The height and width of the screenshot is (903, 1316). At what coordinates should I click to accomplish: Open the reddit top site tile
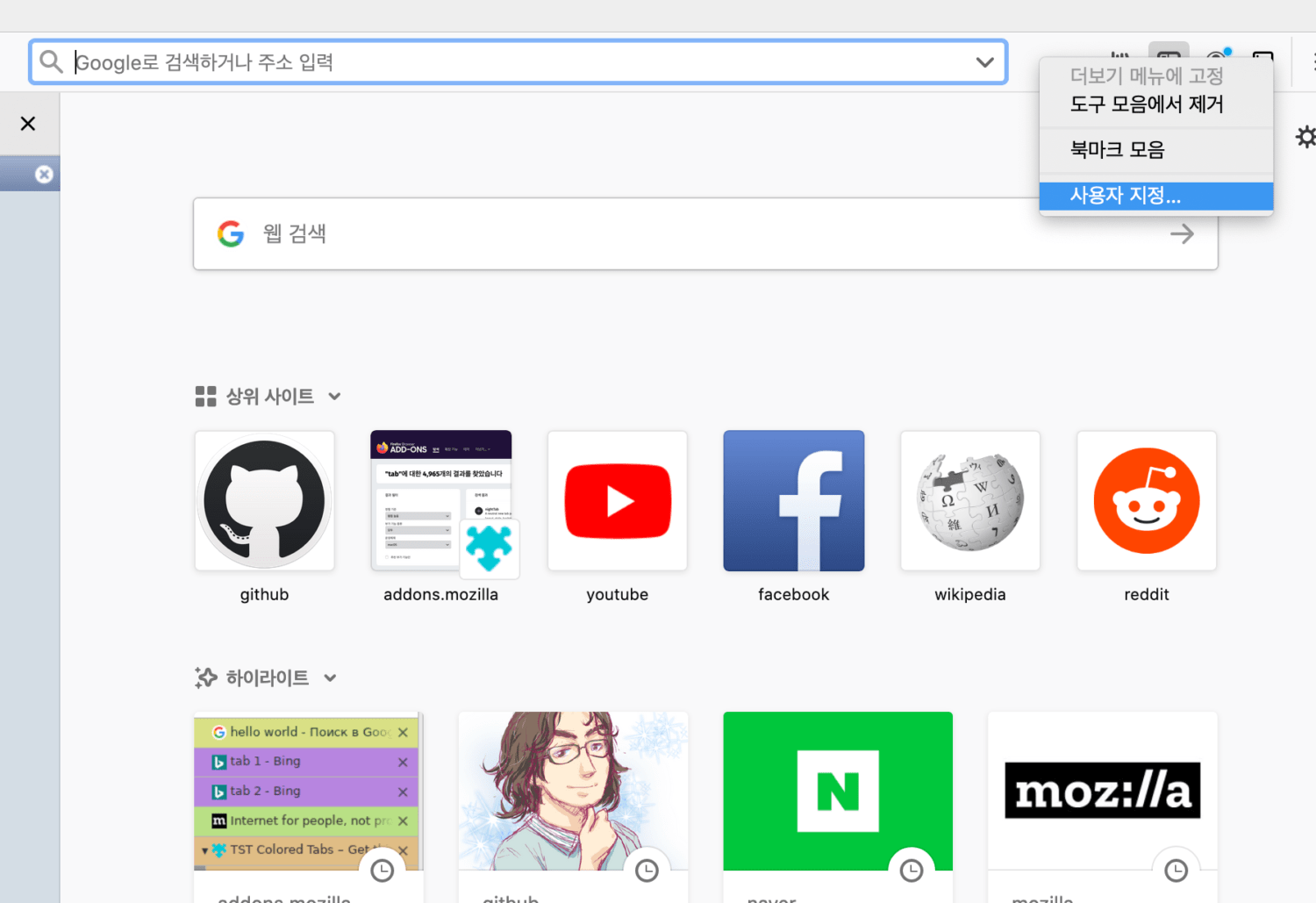[x=1147, y=500]
